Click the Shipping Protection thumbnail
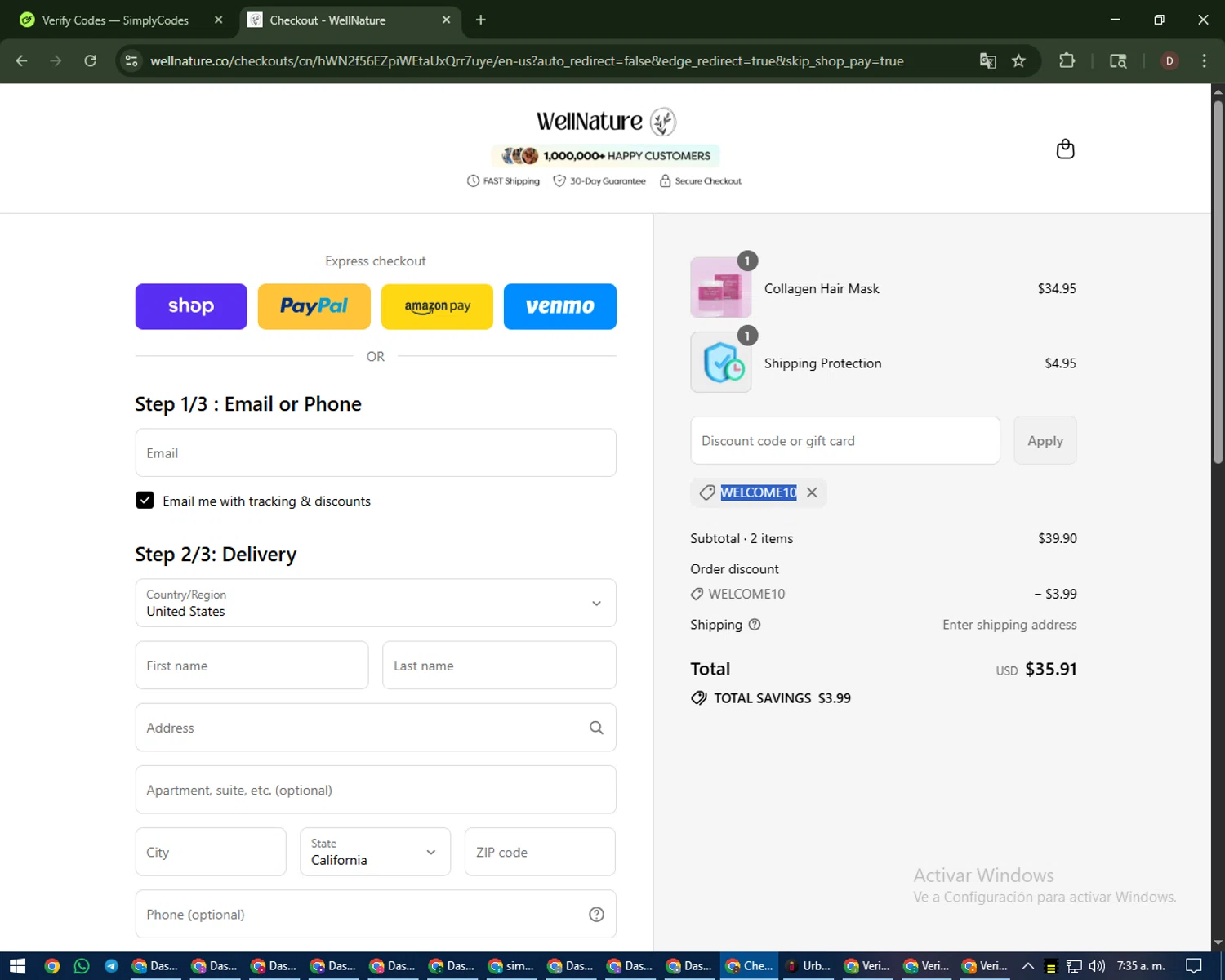 tap(721, 362)
